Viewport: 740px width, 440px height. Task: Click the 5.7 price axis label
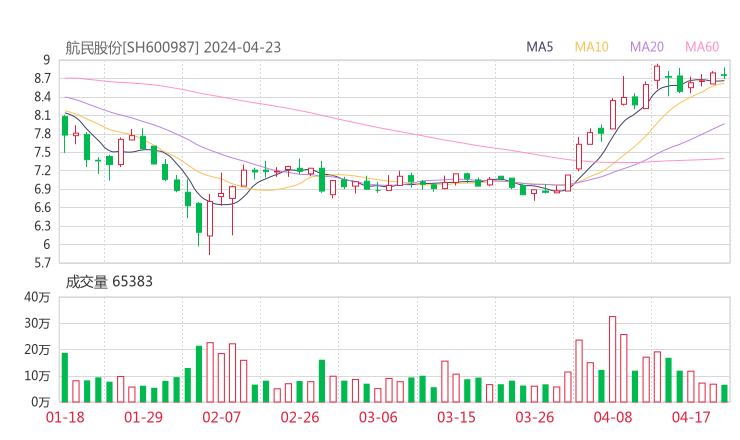pos(42,263)
